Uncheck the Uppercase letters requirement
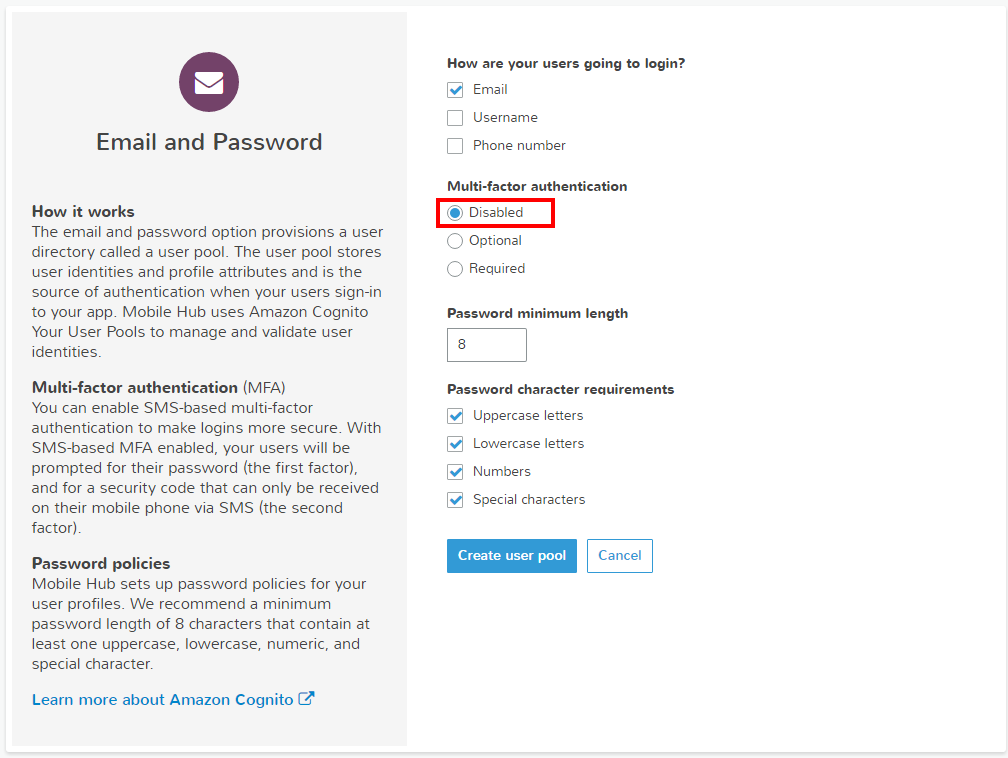The height and width of the screenshot is (758, 1008). click(455, 416)
